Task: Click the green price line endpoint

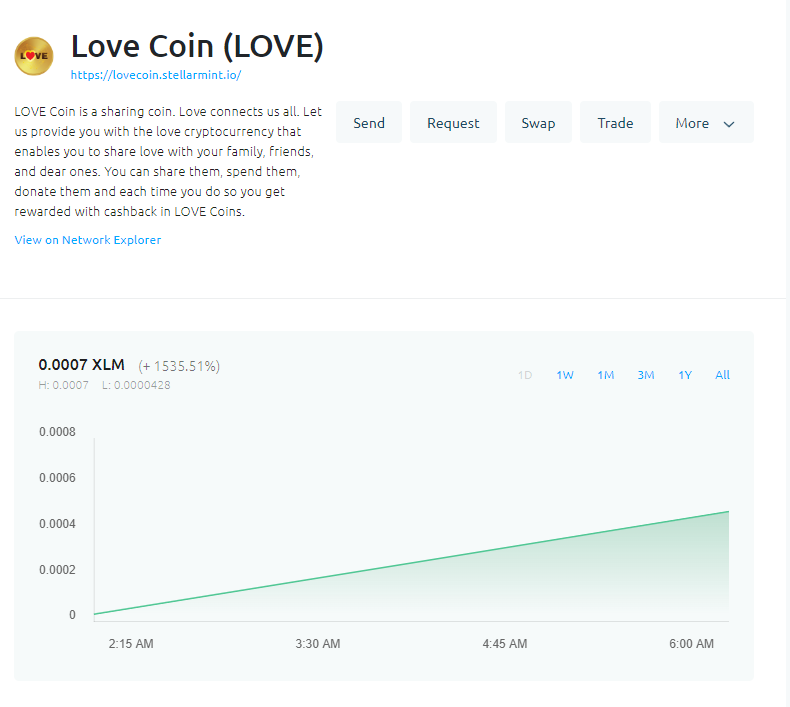Action: [728, 512]
